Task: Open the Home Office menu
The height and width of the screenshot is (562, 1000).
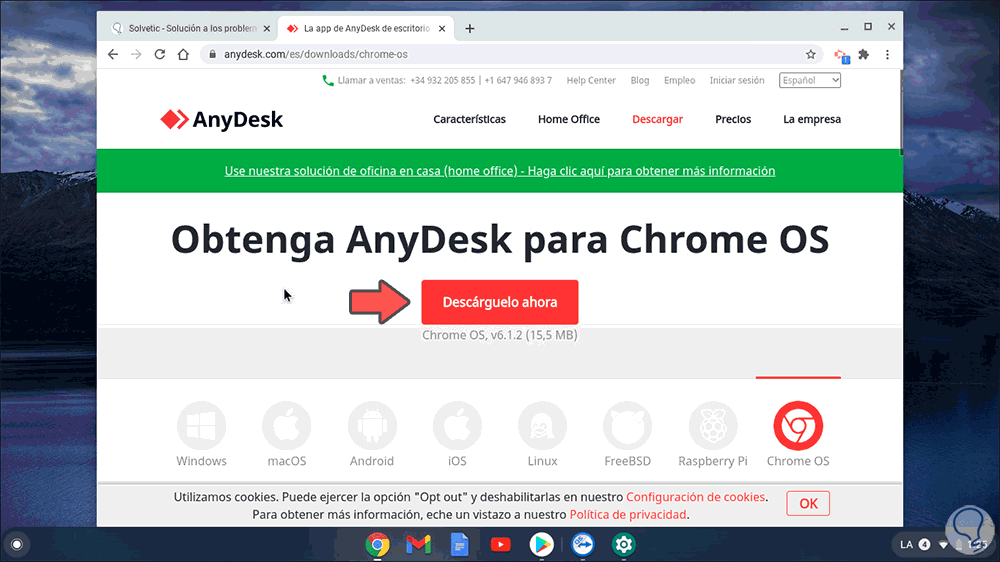Action: coord(569,119)
